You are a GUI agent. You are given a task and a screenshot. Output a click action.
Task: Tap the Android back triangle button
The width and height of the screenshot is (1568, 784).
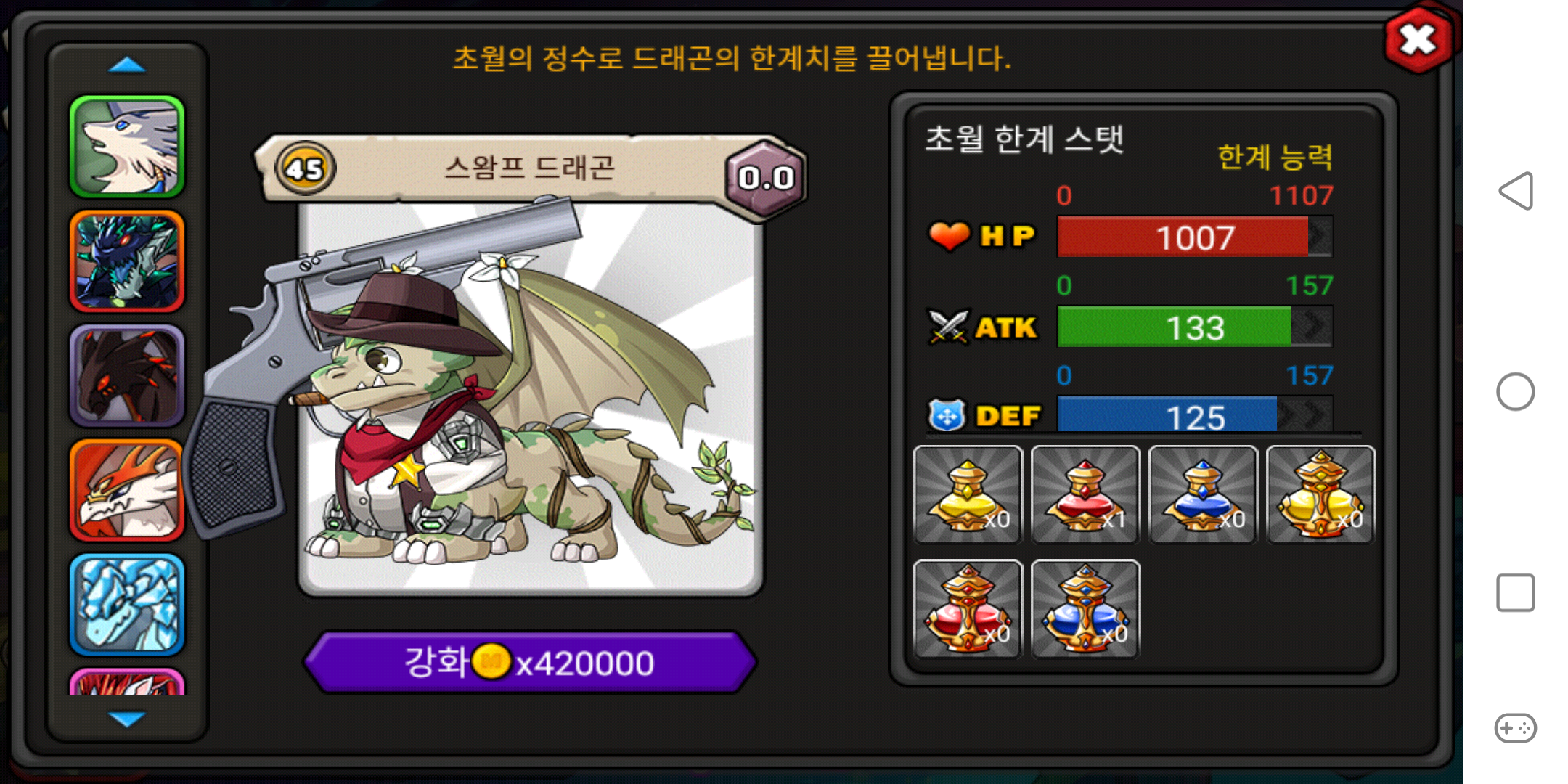[1516, 191]
